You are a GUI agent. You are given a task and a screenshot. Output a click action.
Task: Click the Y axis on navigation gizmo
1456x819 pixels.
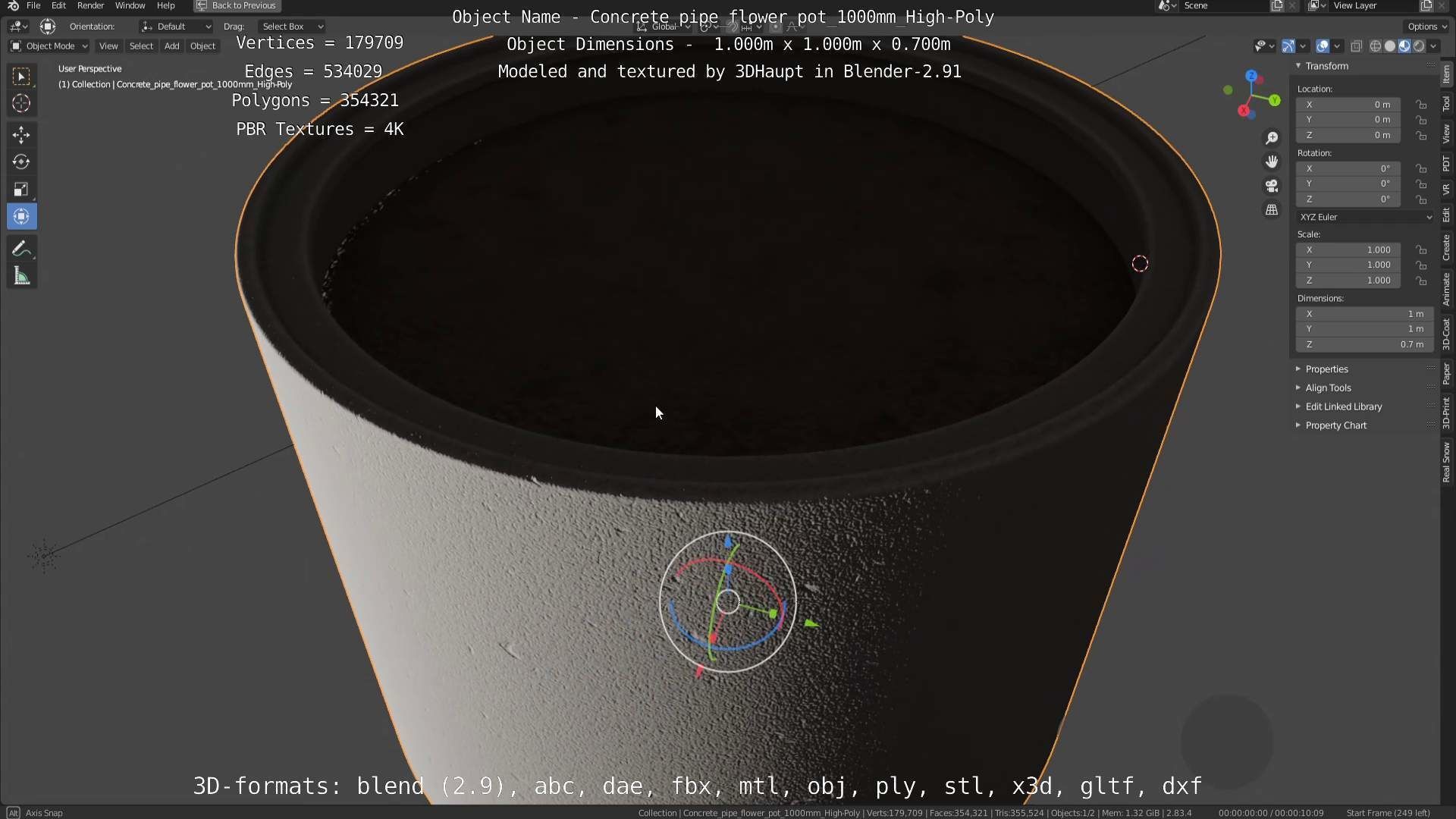tap(1275, 100)
